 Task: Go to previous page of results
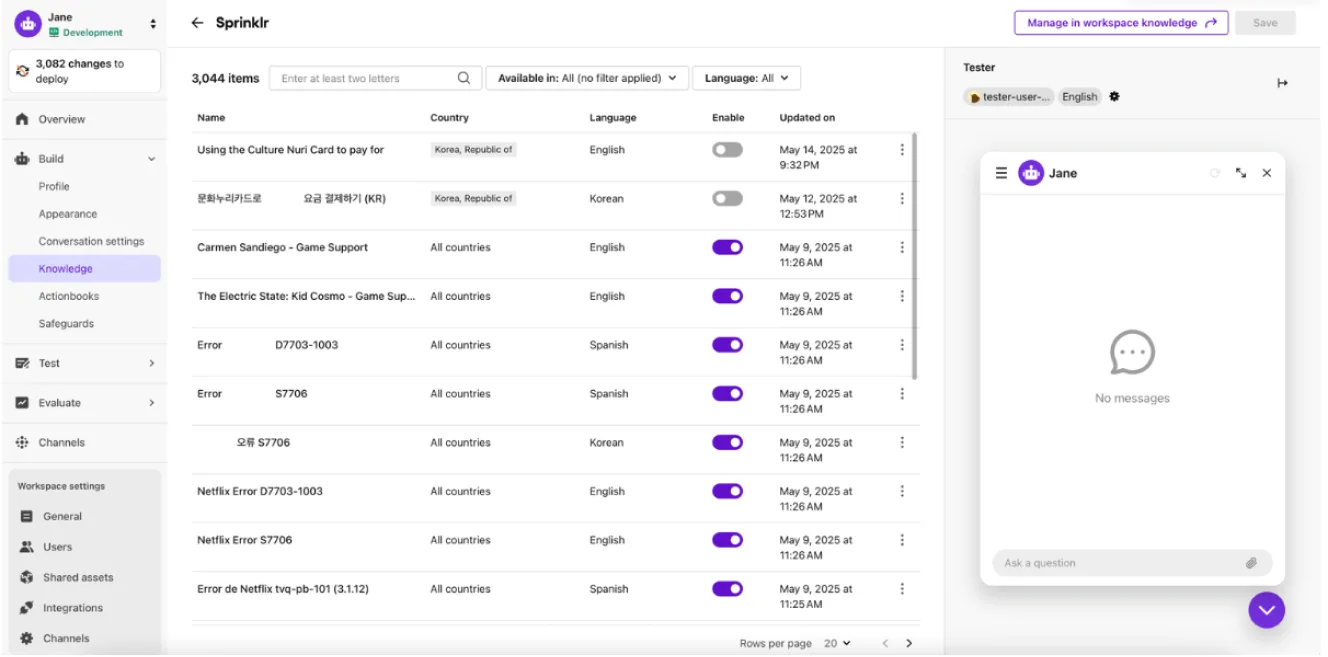pyautogui.click(x=885, y=643)
